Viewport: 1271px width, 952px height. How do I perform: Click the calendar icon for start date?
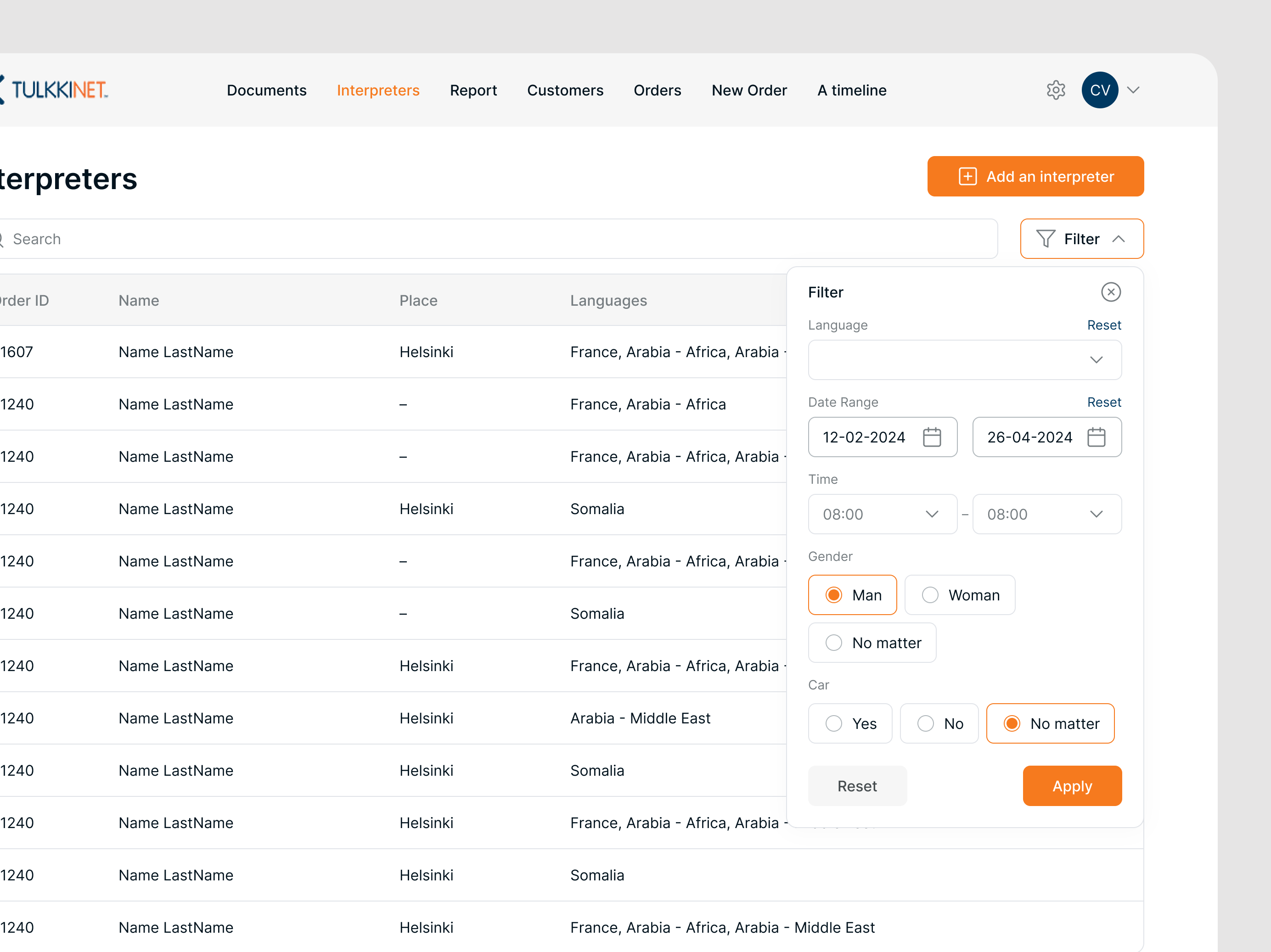[x=932, y=437]
